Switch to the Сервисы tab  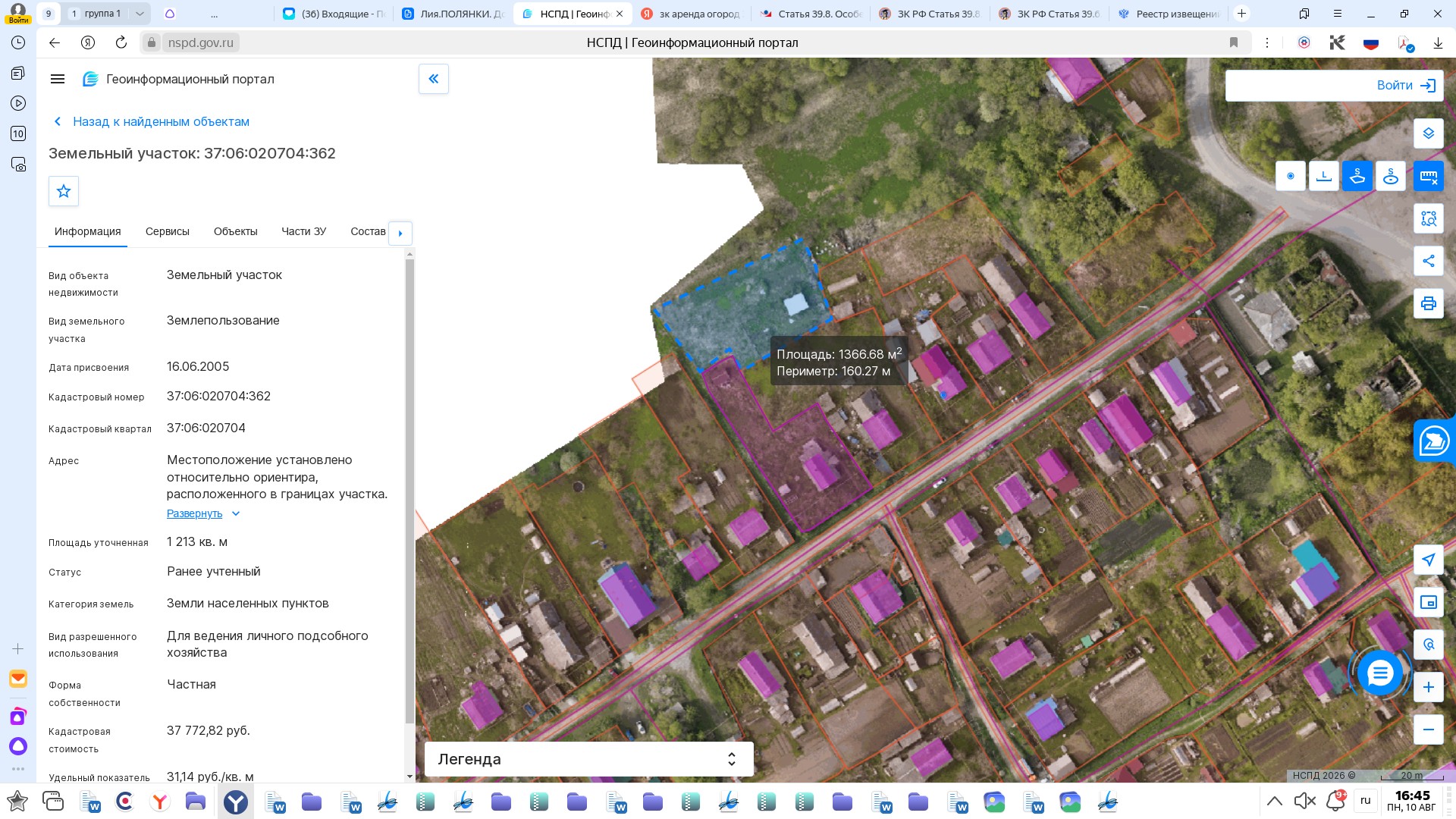[x=168, y=231]
